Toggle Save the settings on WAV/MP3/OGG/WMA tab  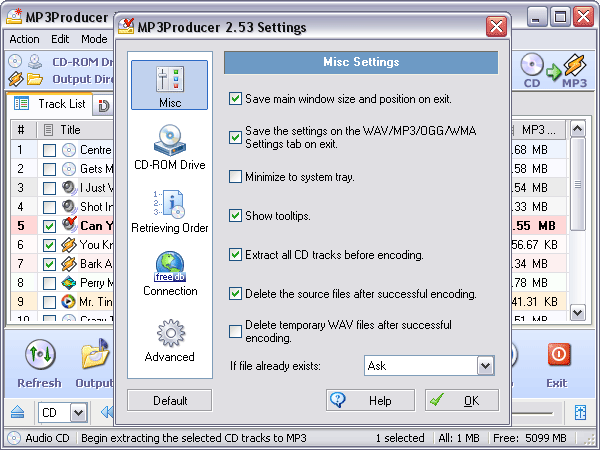point(235,137)
